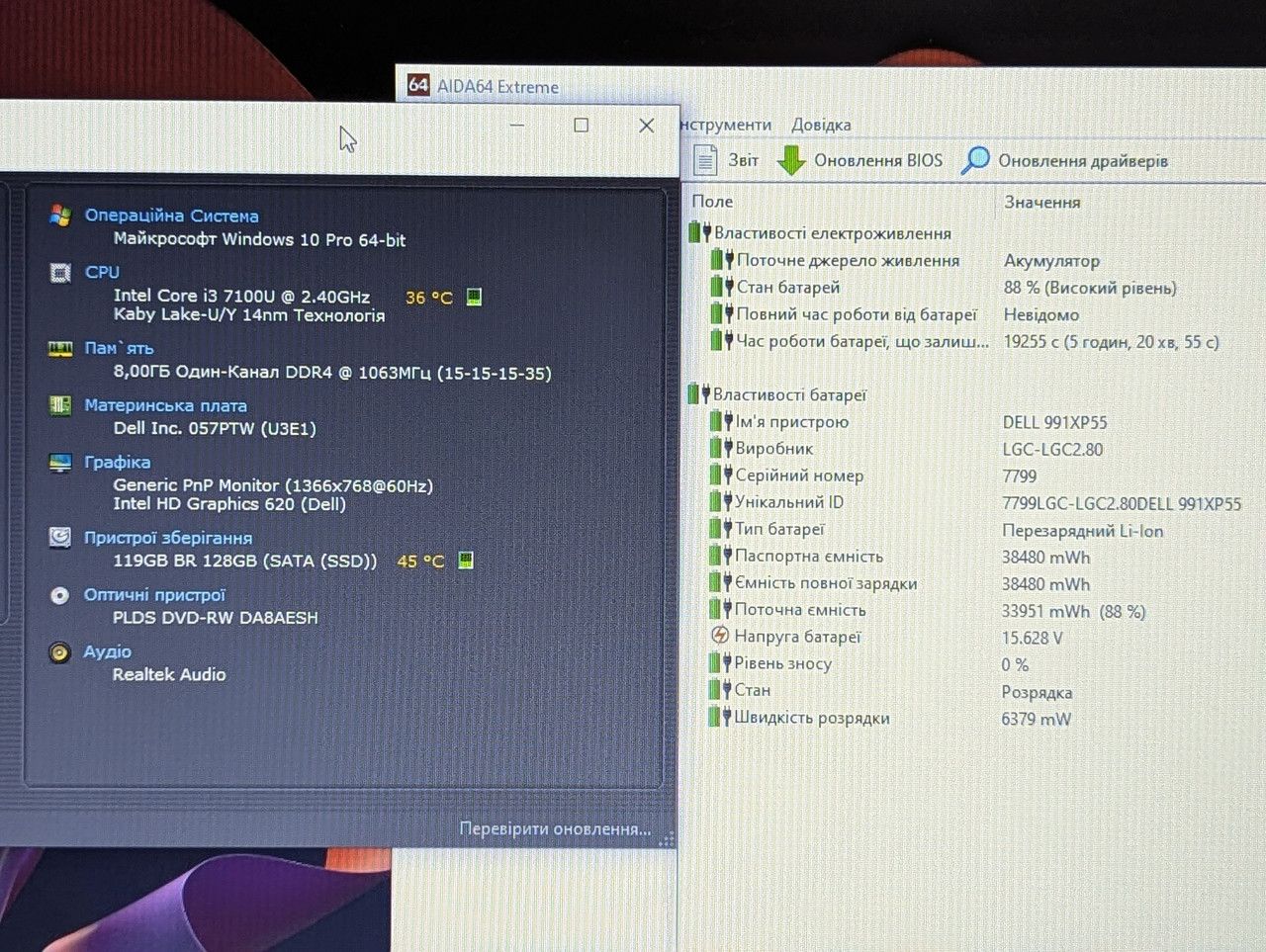1266x952 pixels.
Task: Click the value 15.628 V
Action: pos(1032,638)
